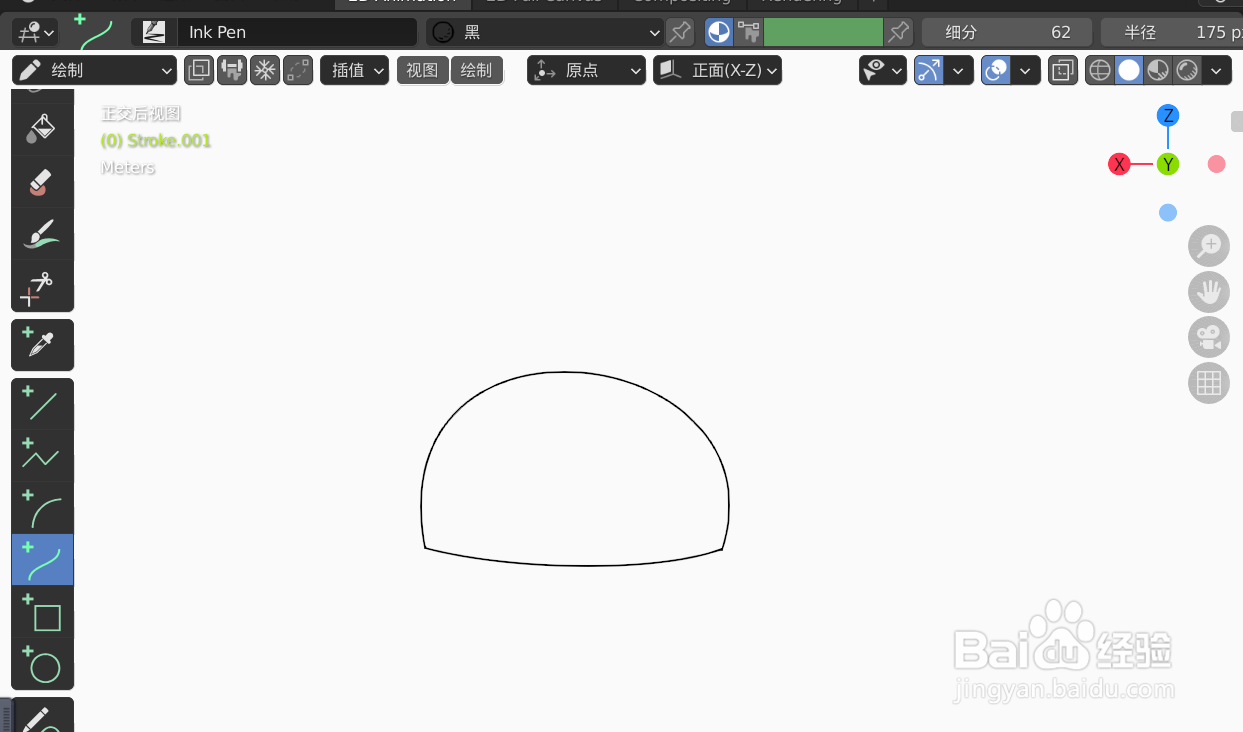Select the Fill bucket tool

[42, 130]
